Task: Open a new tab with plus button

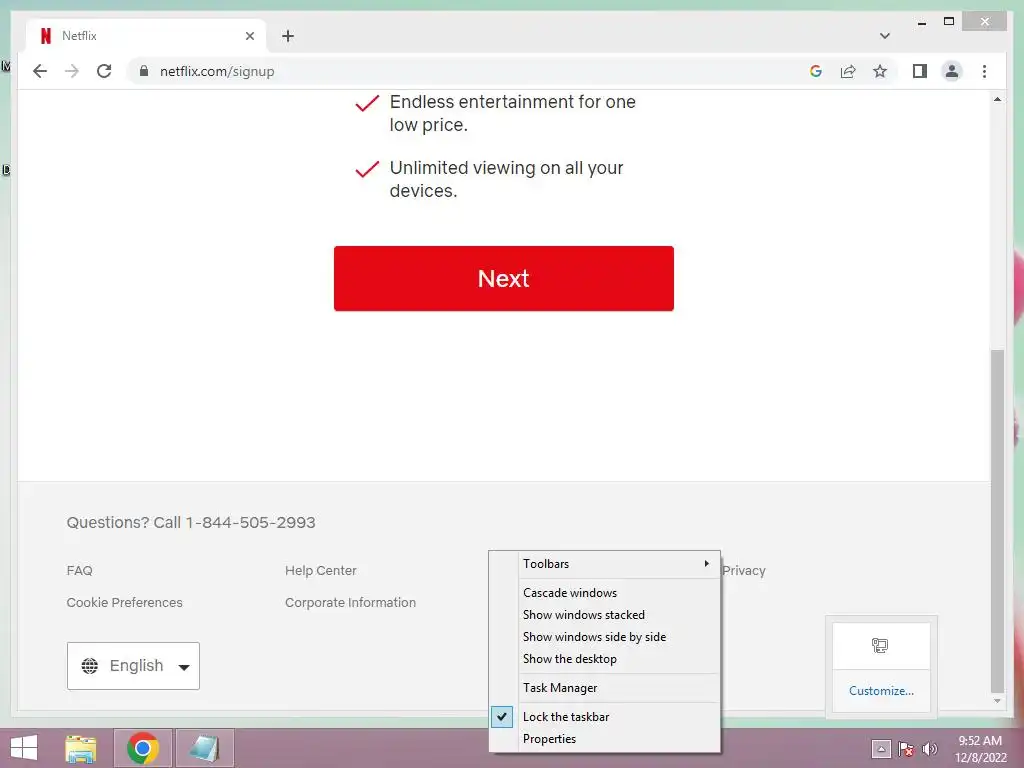Action: [x=288, y=36]
